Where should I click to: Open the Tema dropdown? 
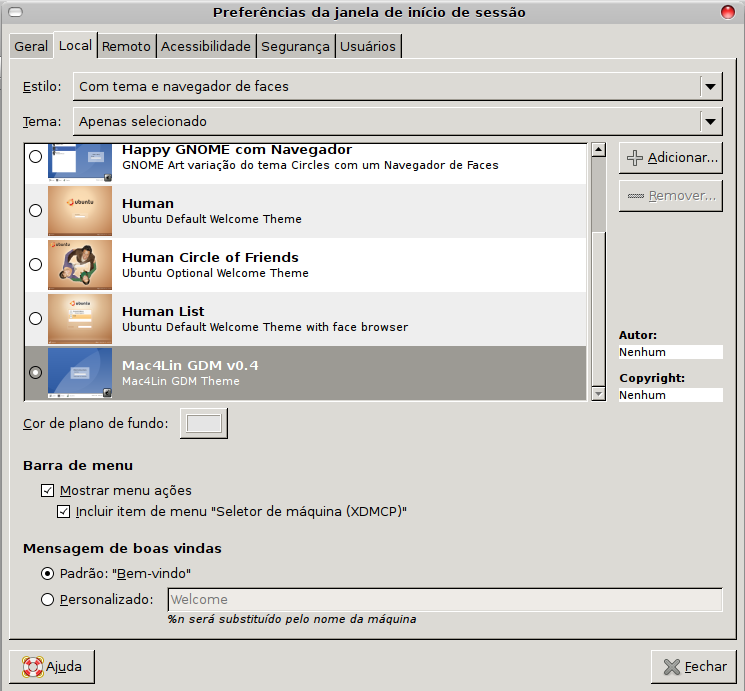click(x=398, y=122)
